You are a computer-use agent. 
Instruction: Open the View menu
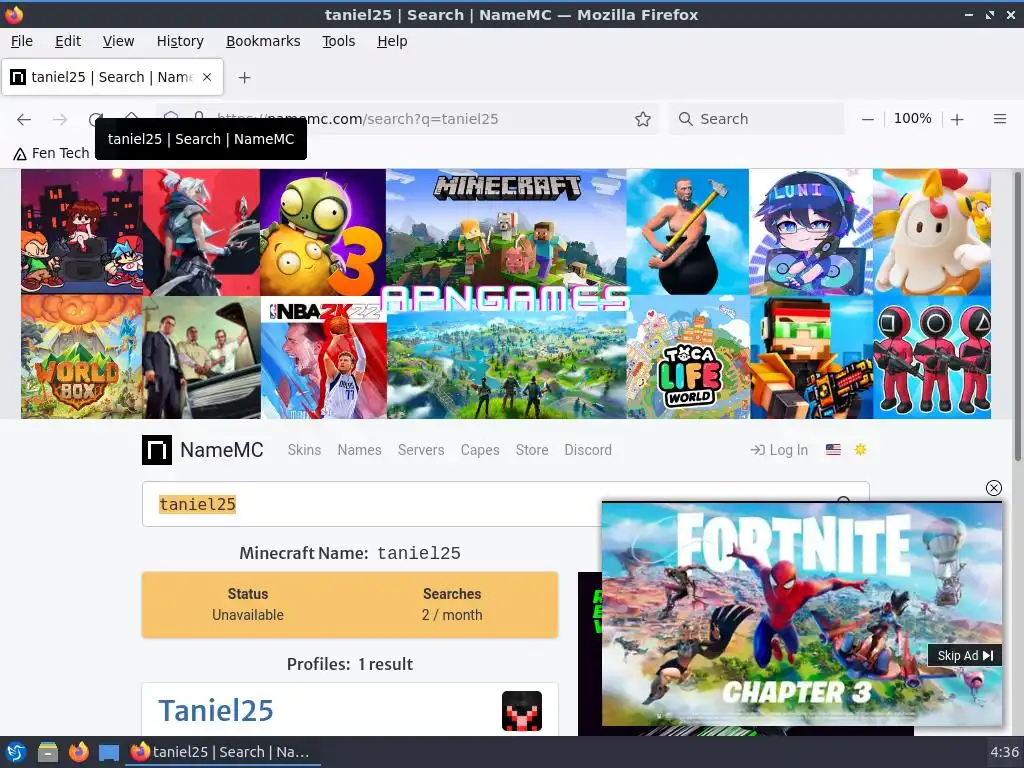[x=118, y=41]
